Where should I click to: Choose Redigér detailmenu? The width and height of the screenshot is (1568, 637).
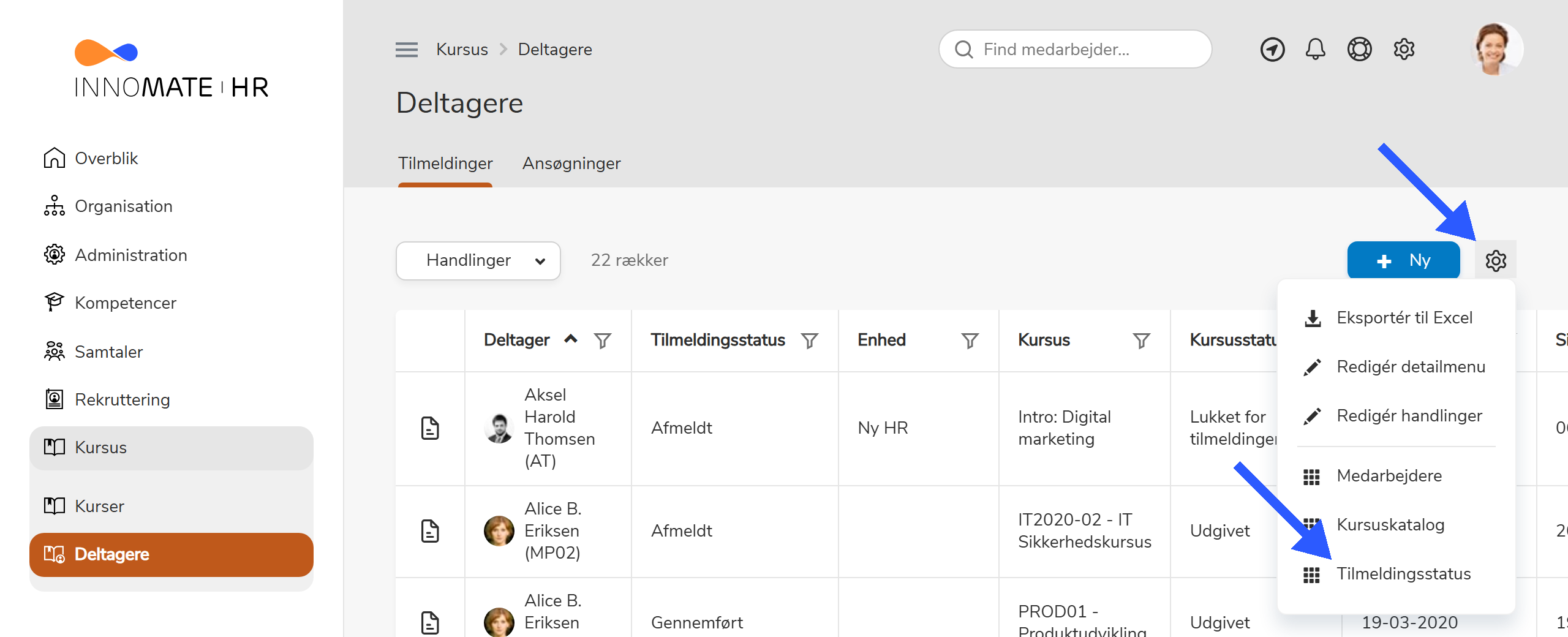click(1396, 367)
